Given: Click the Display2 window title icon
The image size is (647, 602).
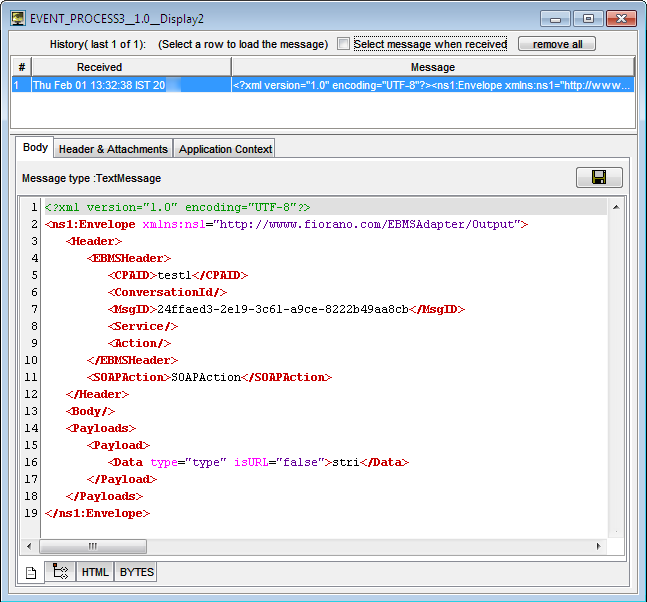Looking at the screenshot, I should coord(18,19).
